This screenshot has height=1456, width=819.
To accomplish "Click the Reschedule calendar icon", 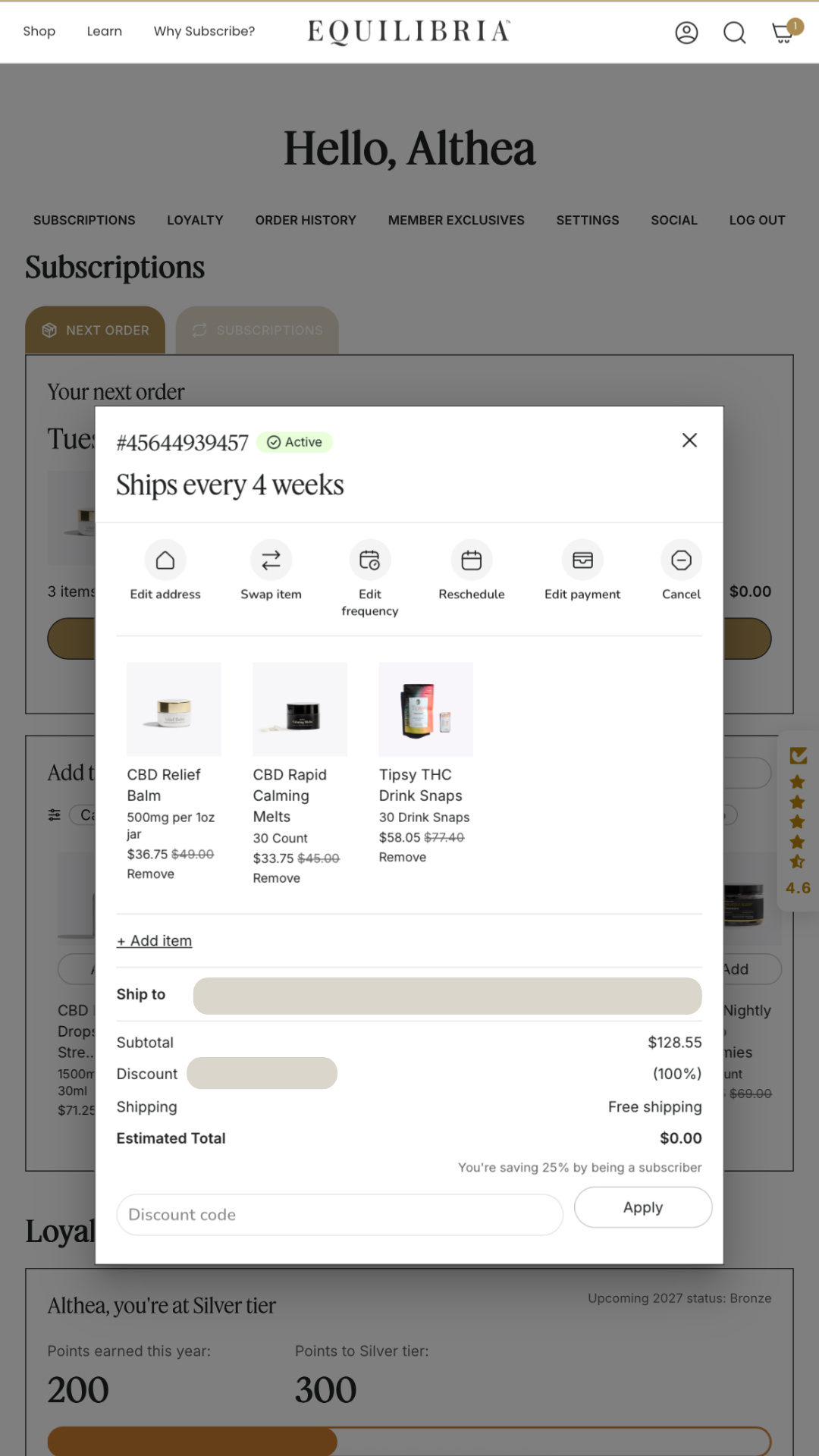I will [471, 560].
